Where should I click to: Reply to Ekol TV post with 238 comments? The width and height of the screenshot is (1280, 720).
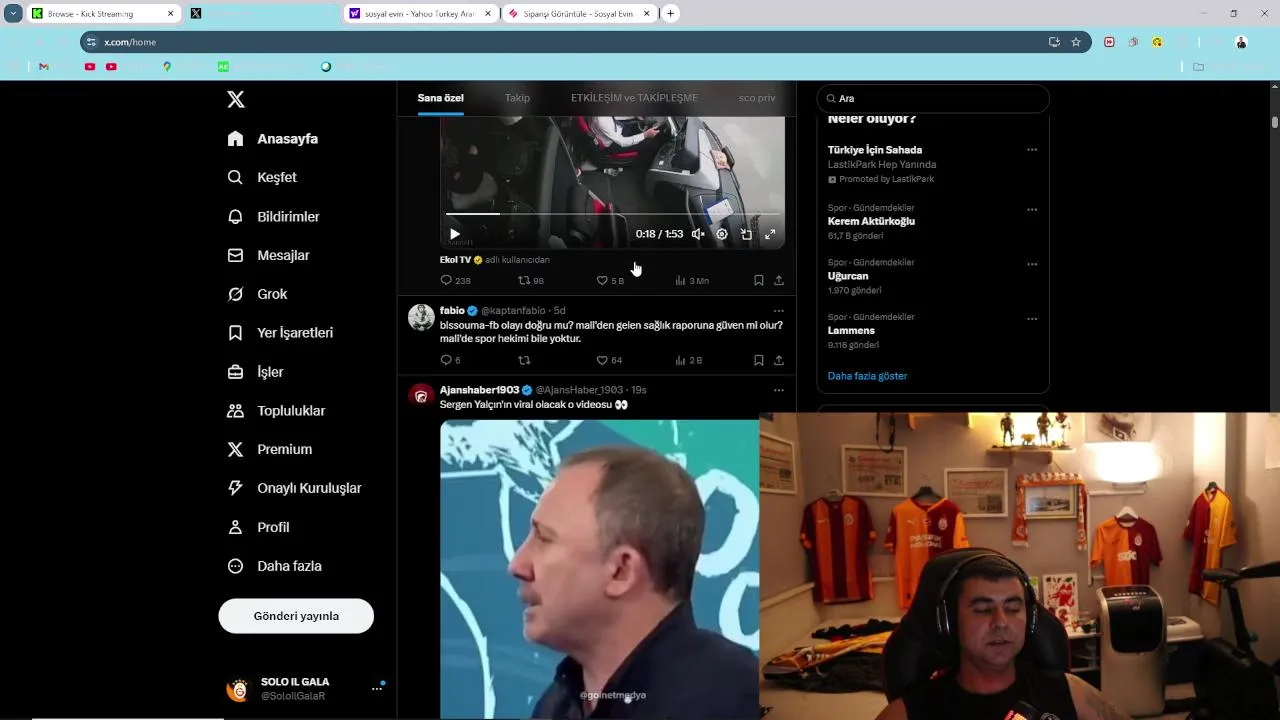[x=455, y=281]
